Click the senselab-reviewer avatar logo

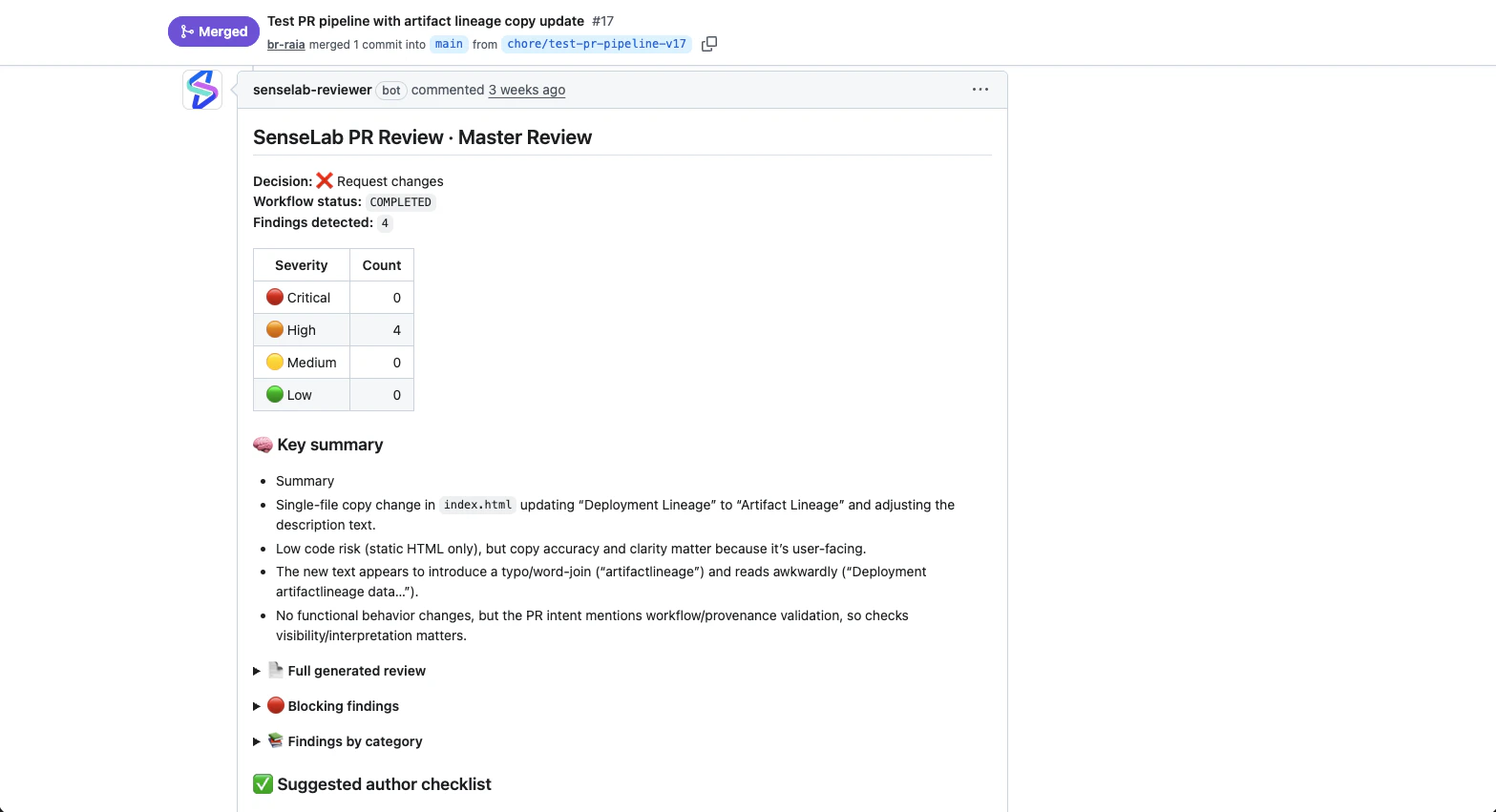tap(202, 90)
